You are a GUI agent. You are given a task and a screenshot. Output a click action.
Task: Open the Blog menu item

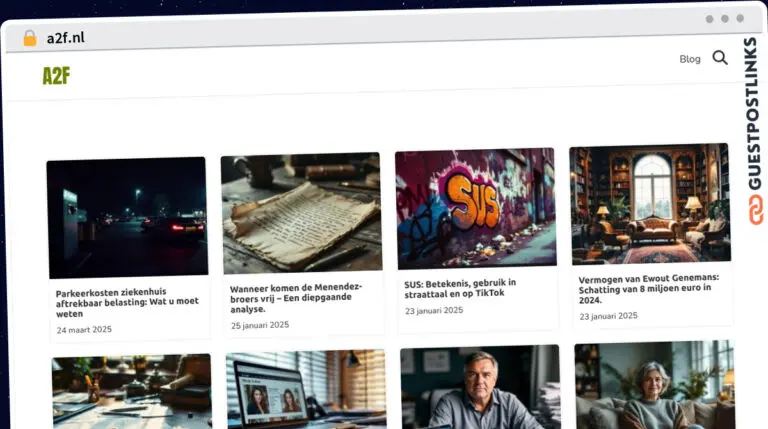pyautogui.click(x=690, y=59)
